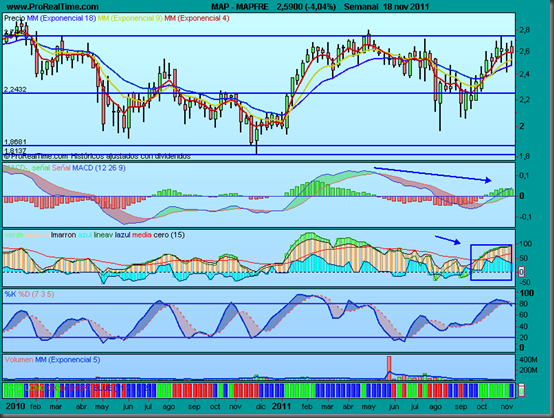Viewport: 554px width, 418px height.
Task: Select the MM (Exponencial 18) legend label
Action: [x=61, y=18]
